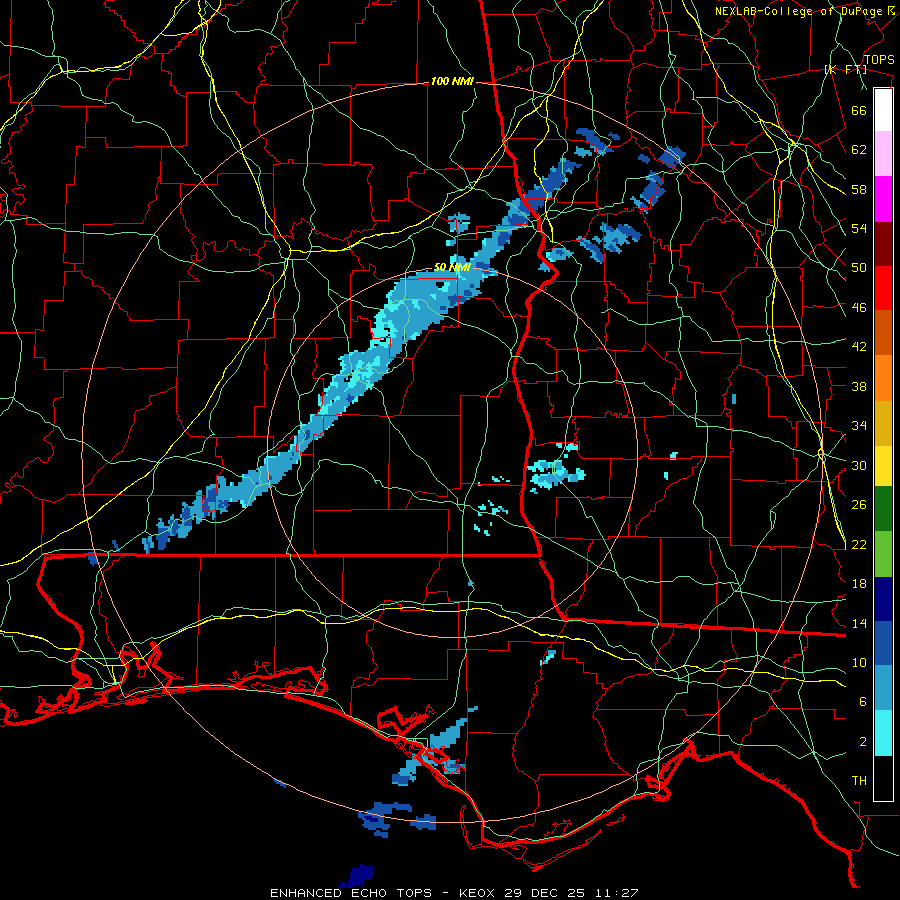Click the magenta legend swatch
Viewport: 900px width, 900px height.
click(883, 199)
